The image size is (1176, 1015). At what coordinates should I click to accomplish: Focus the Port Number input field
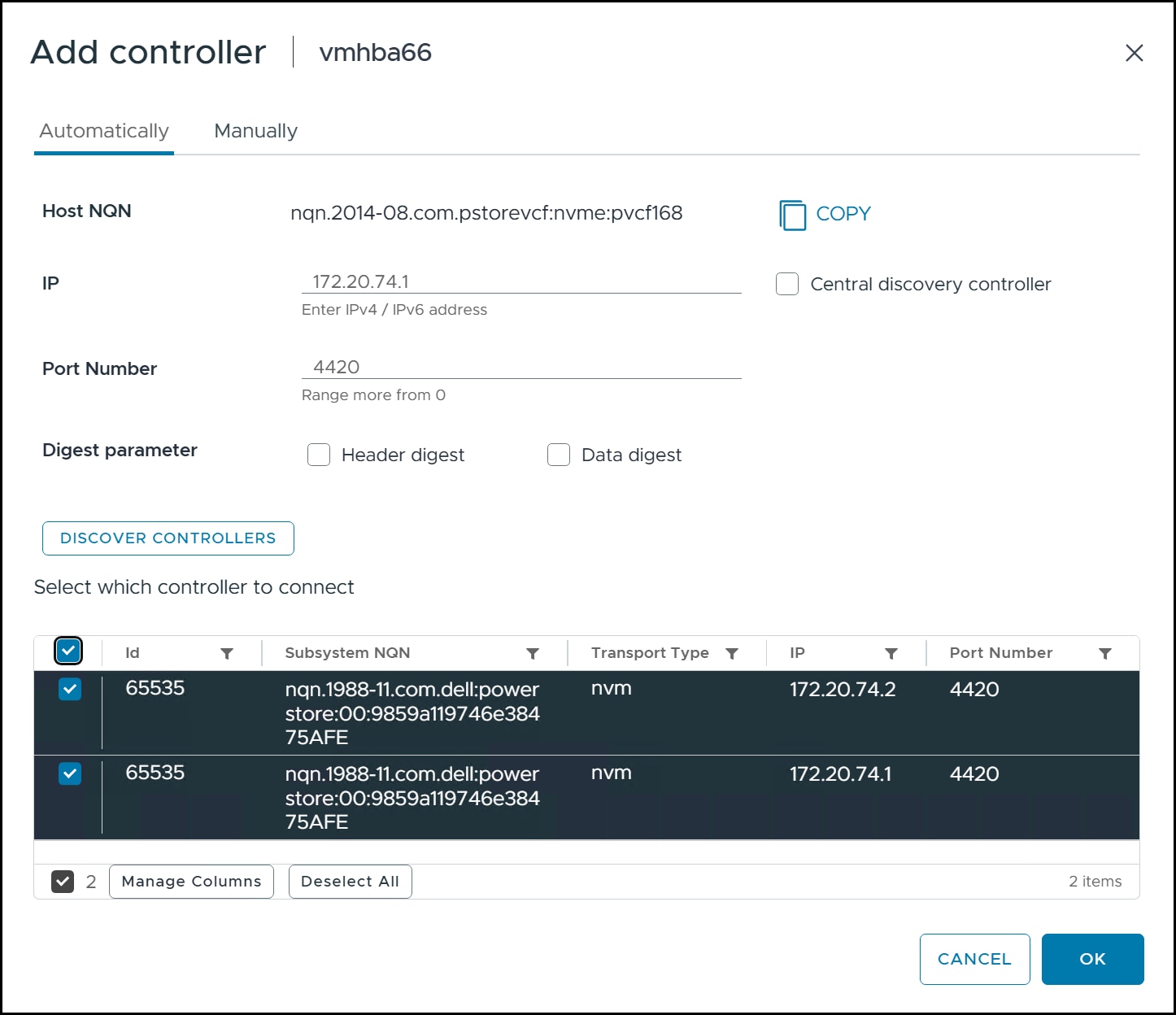pos(521,367)
